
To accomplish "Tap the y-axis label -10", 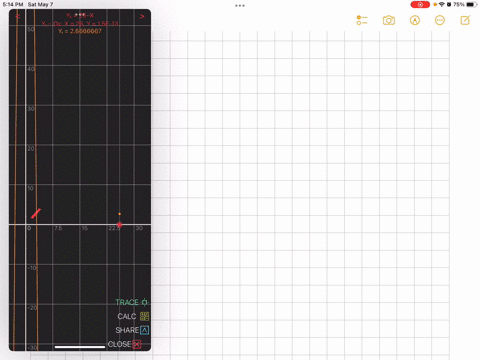I will click(32, 268).
